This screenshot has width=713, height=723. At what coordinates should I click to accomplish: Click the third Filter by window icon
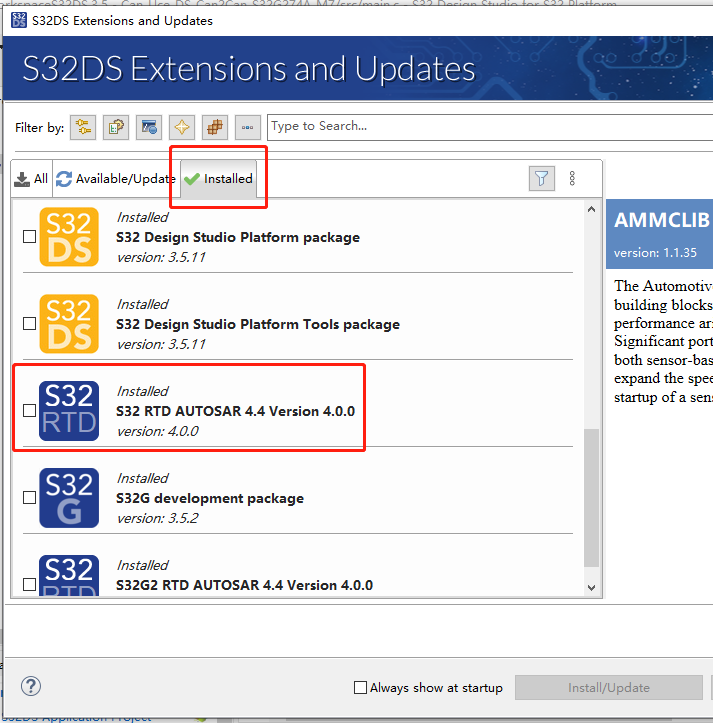tap(149, 127)
